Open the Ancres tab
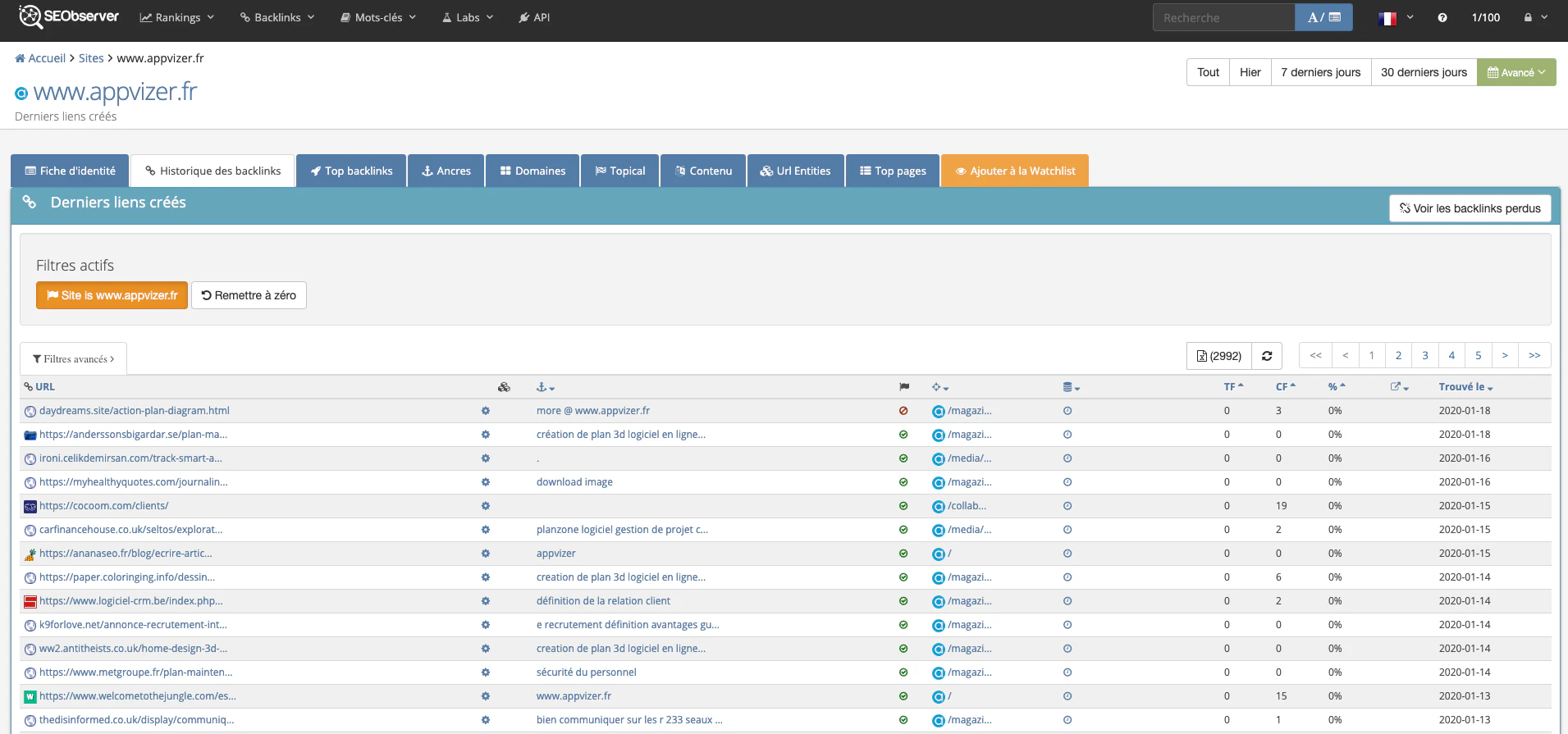The width and height of the screenshot is (1568, 734). (x=446, y=171)
